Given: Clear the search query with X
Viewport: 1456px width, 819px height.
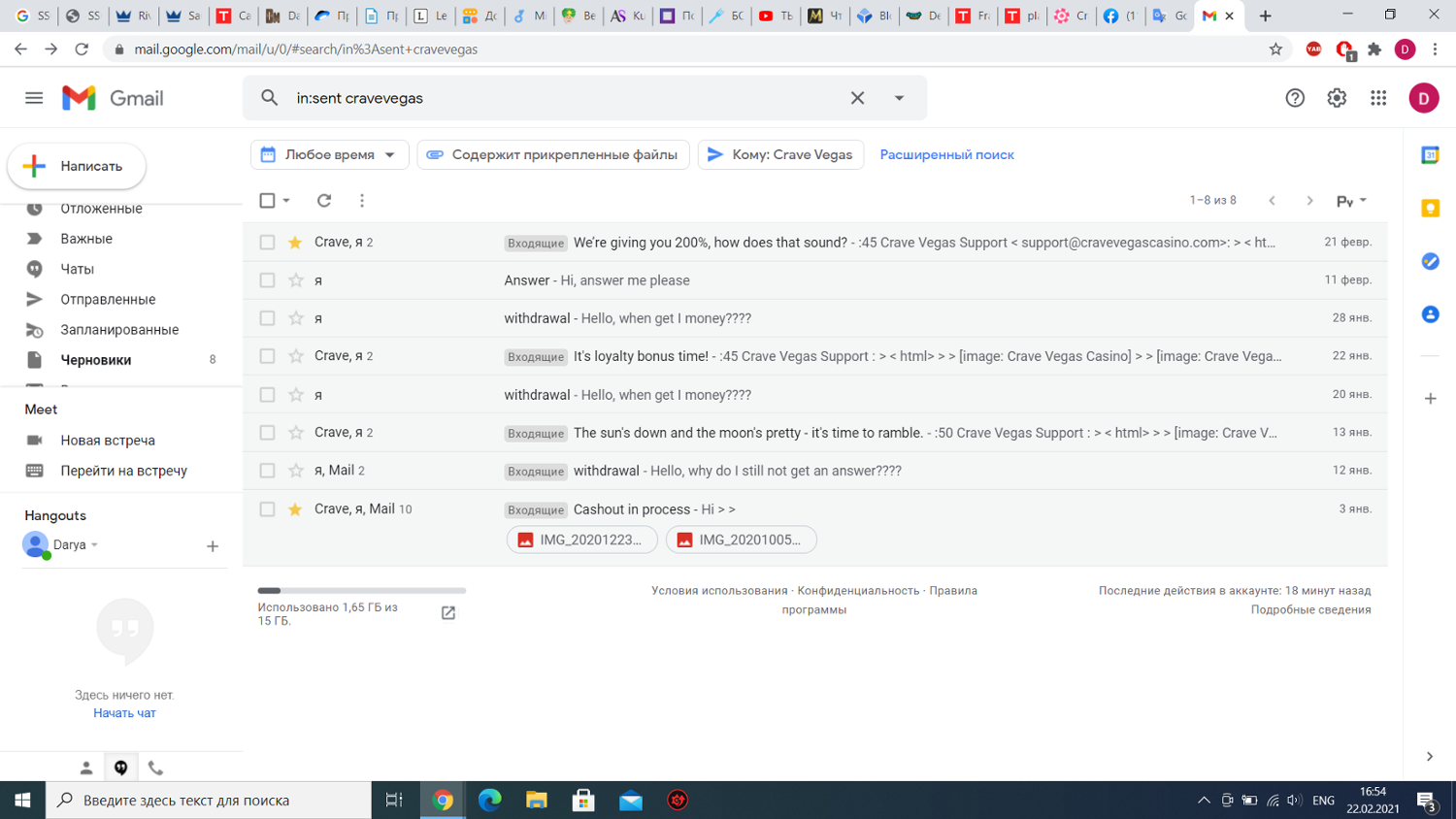Looking at the screenshot, I should (x=857, y=98).
